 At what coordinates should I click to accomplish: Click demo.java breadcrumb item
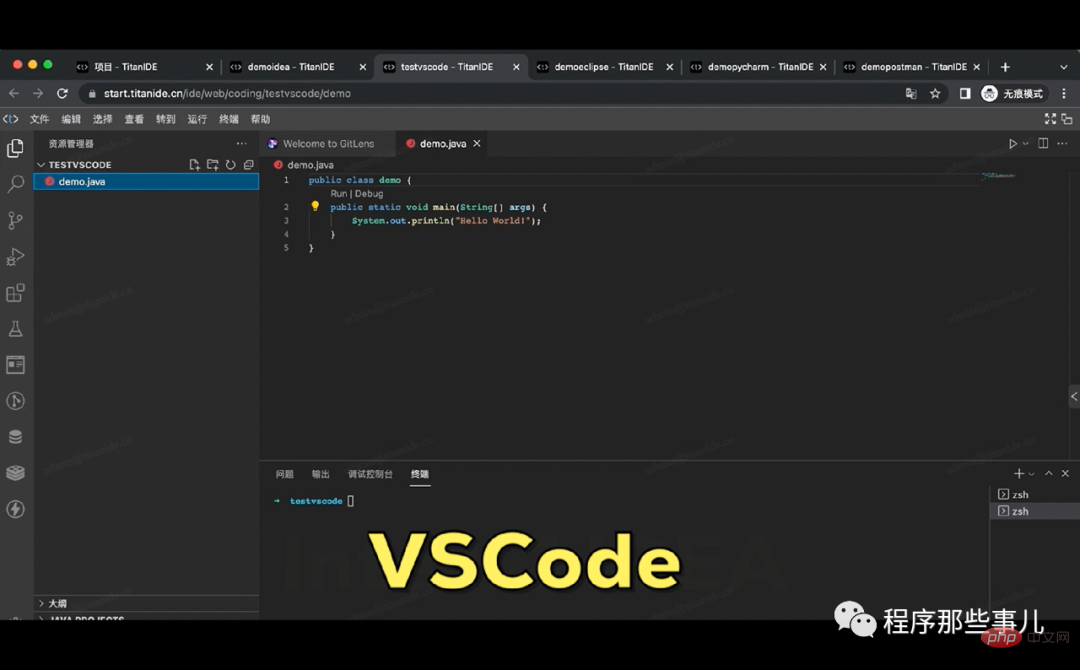(x=310, y=165)
